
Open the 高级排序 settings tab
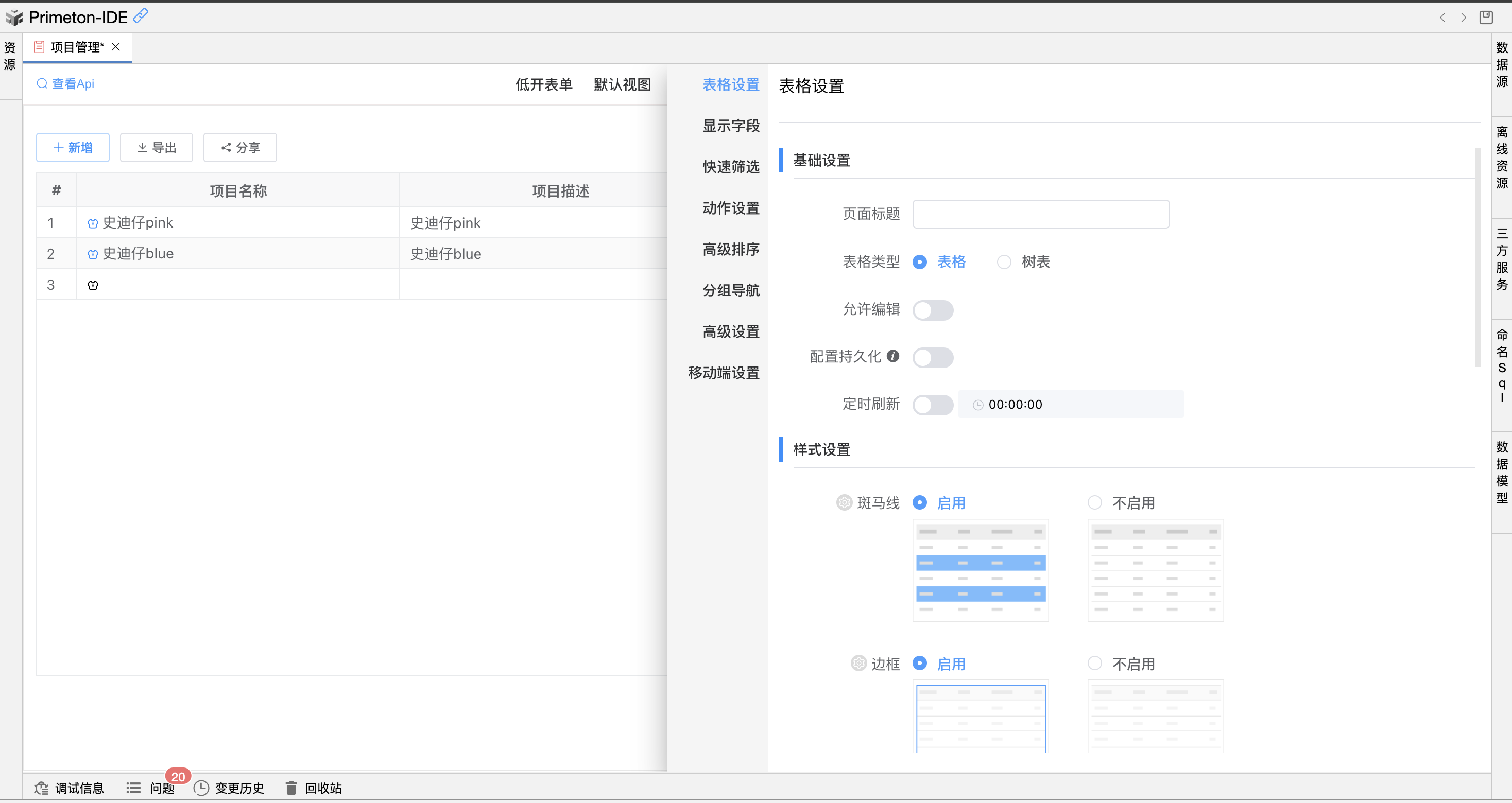pyautogui.click(x=730, y=249)
